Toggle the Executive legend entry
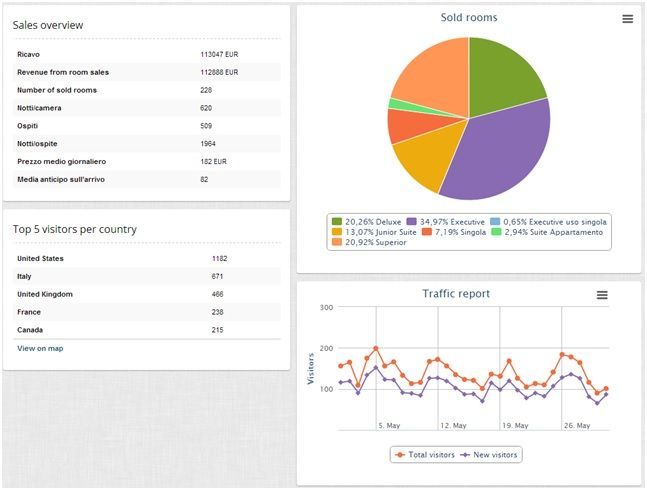Image resolution: width=647 pixels, height=490 pixels. point(446,222)
